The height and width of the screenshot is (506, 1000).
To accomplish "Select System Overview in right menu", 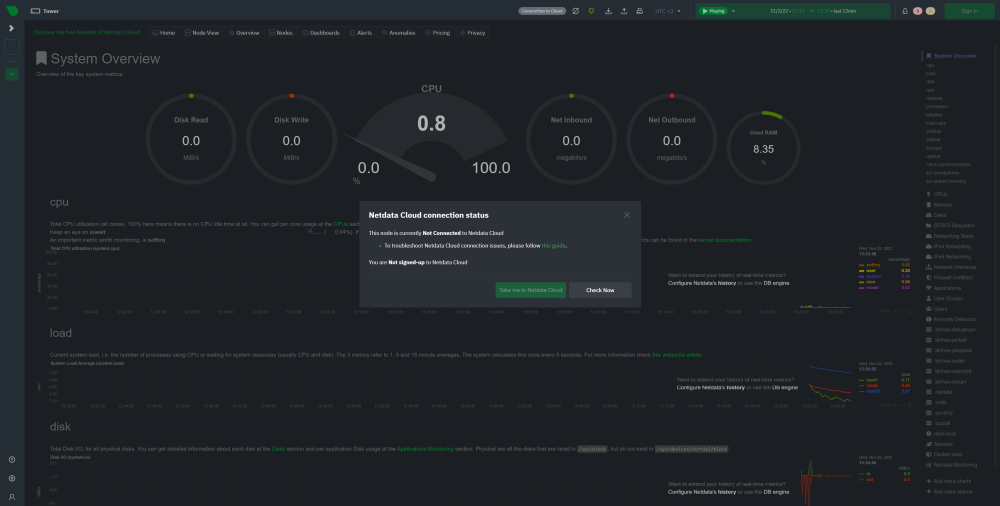I will (951, 56).
